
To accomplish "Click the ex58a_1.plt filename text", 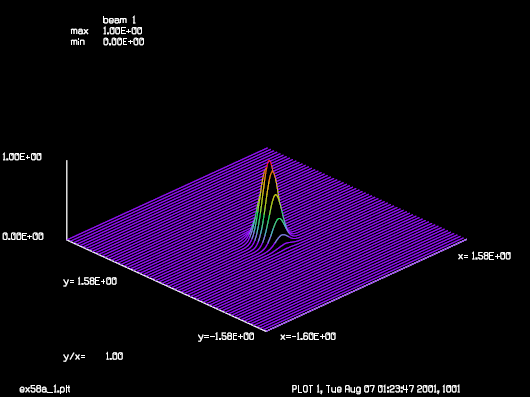I will pos(45,389).
